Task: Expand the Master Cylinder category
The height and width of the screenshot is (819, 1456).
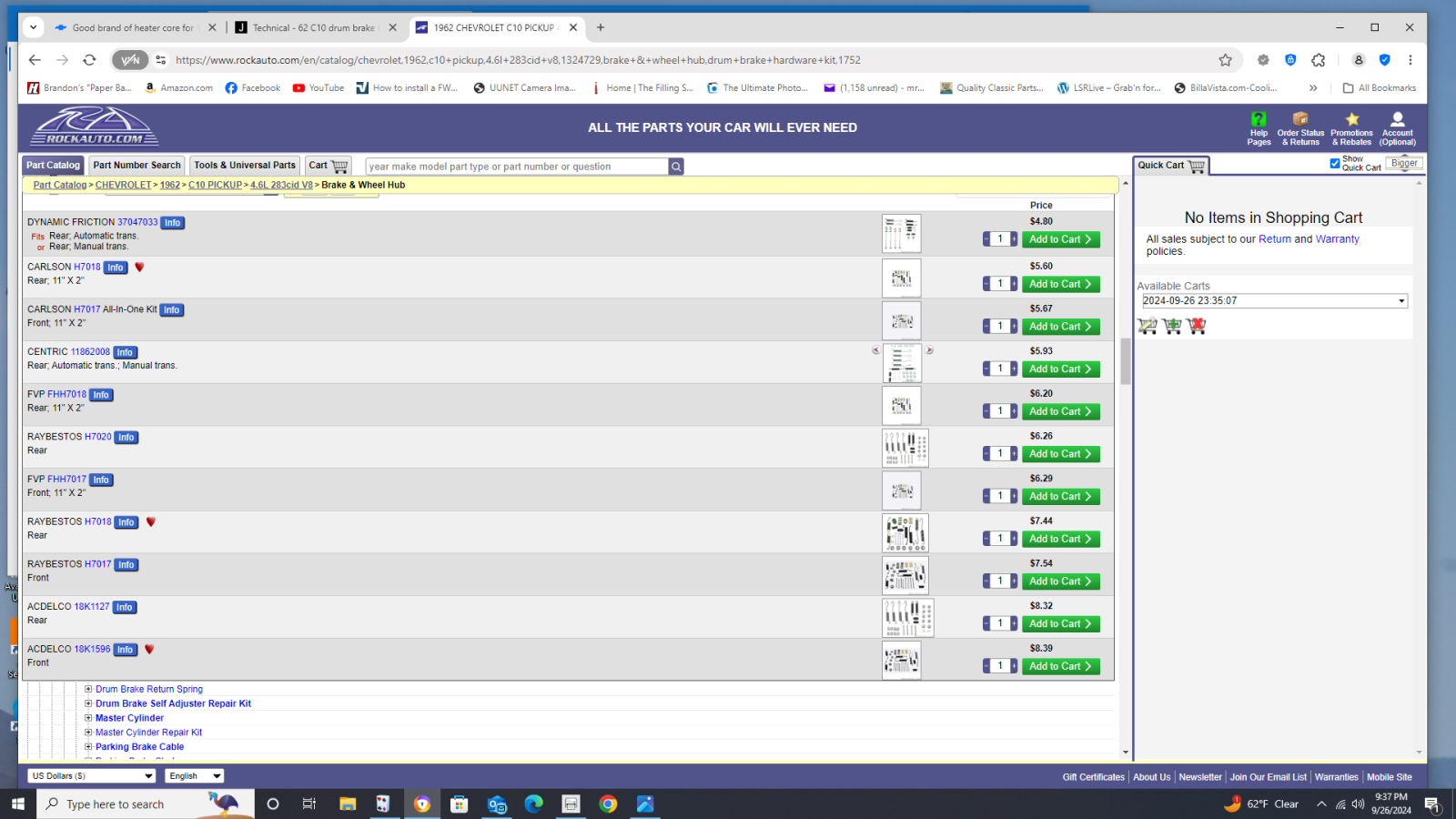Action: (x=88, y=718)
